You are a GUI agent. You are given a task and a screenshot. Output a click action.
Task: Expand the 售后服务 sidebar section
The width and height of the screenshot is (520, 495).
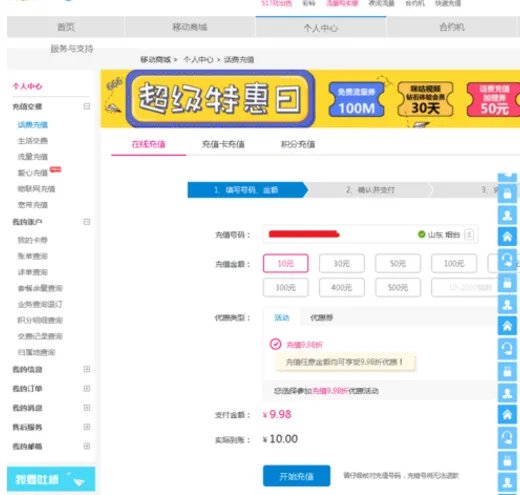(87, 427)
